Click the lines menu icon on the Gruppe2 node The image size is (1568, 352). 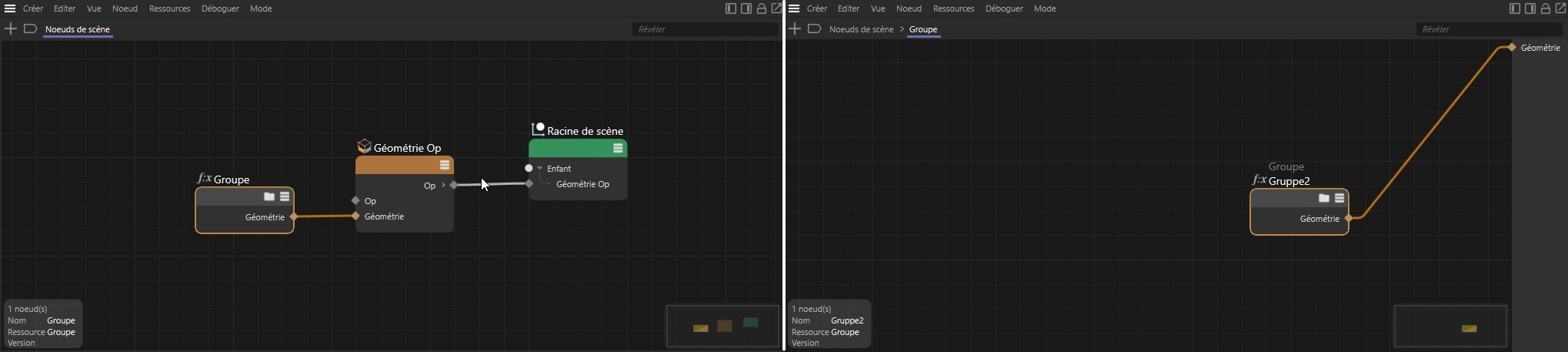point(1339,198)
